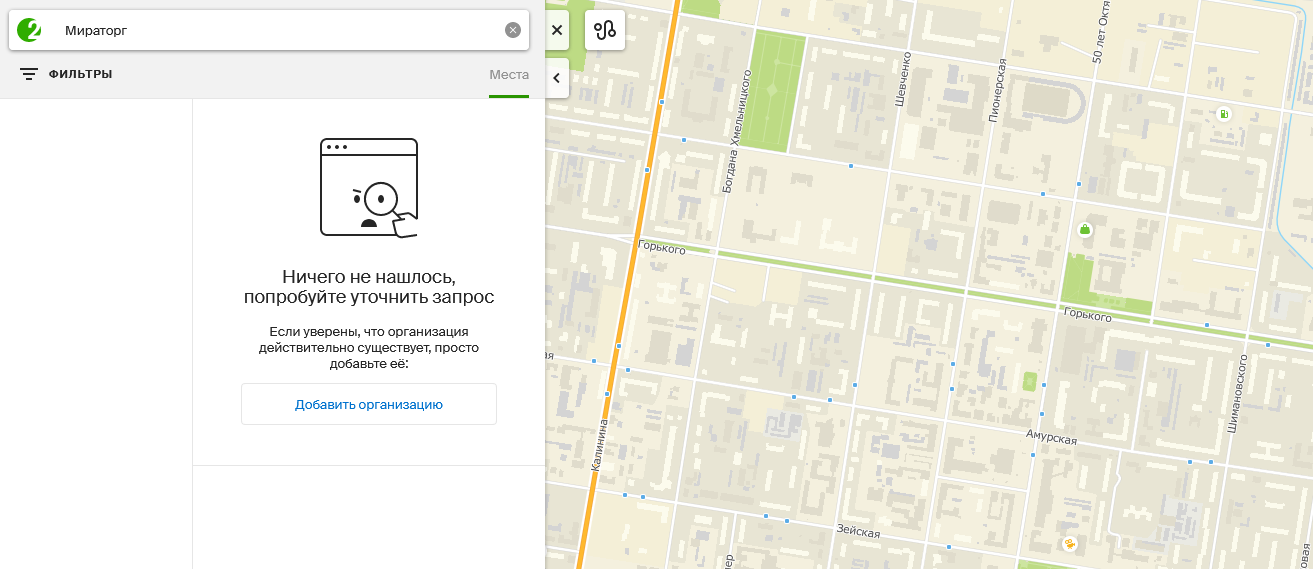Switch to the Места tab
The height and width of the screenshot is (569, 1313).
pos(509,75)
